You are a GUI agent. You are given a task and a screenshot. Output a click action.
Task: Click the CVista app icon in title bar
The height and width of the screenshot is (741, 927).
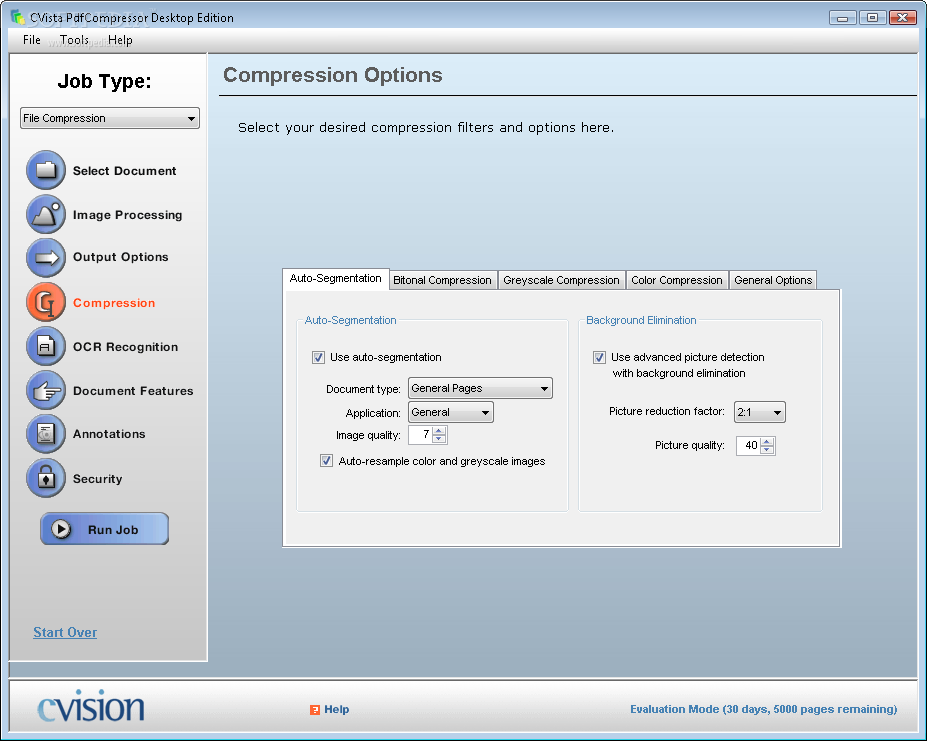pyautogui.click(x=18, y=17)
